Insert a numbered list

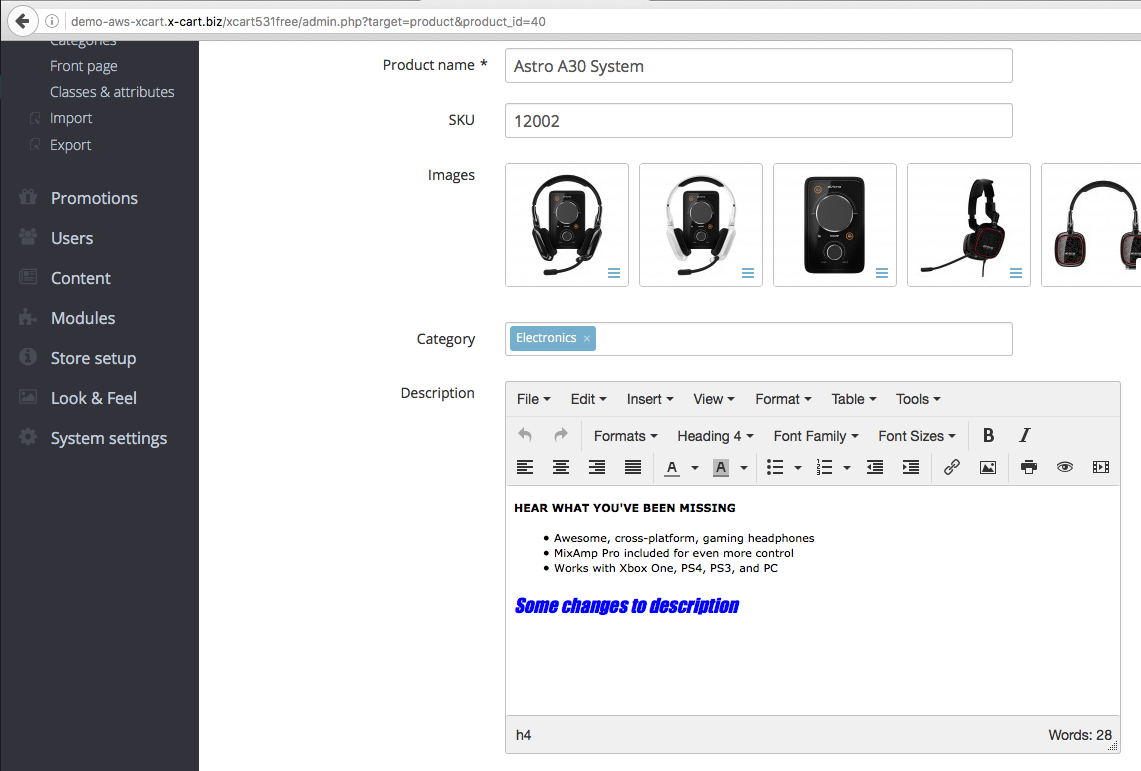pyautogui.click(x=824, y=468)
